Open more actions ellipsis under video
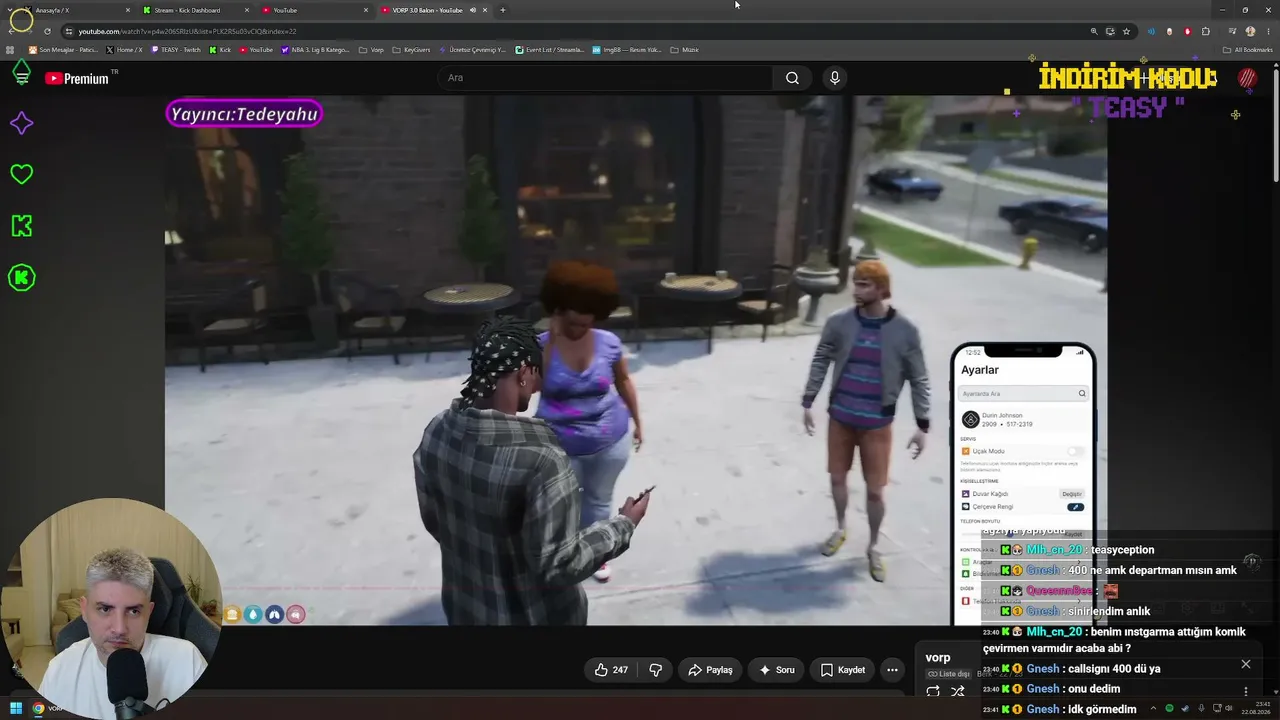This screenshot has height=720, width=1280. point(892,670)
